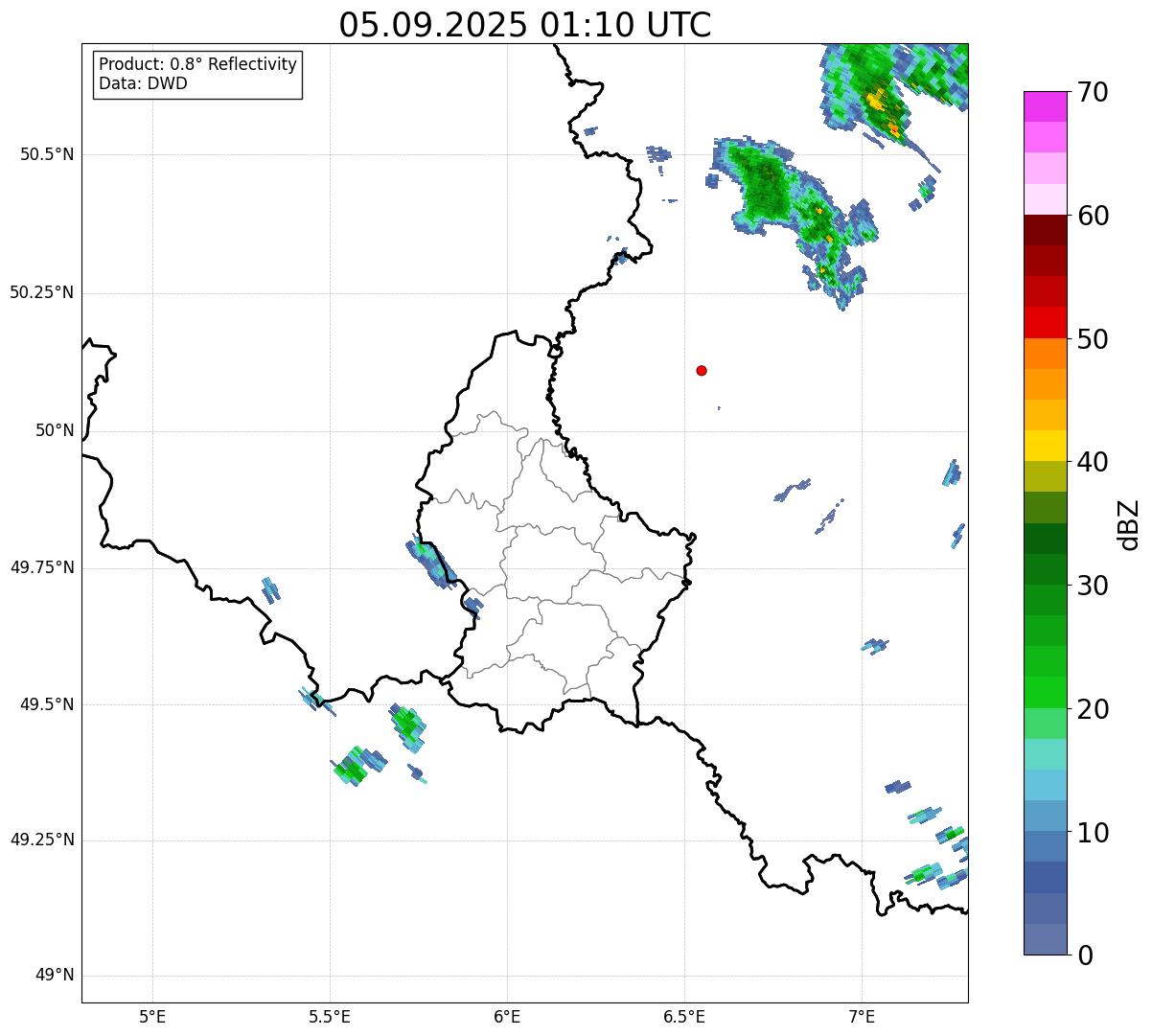Image resolution: width=1152 pixels, height=1036 pixels.
Task: Click the 5°E longitude tick label
Action: tap(152, 1016)
